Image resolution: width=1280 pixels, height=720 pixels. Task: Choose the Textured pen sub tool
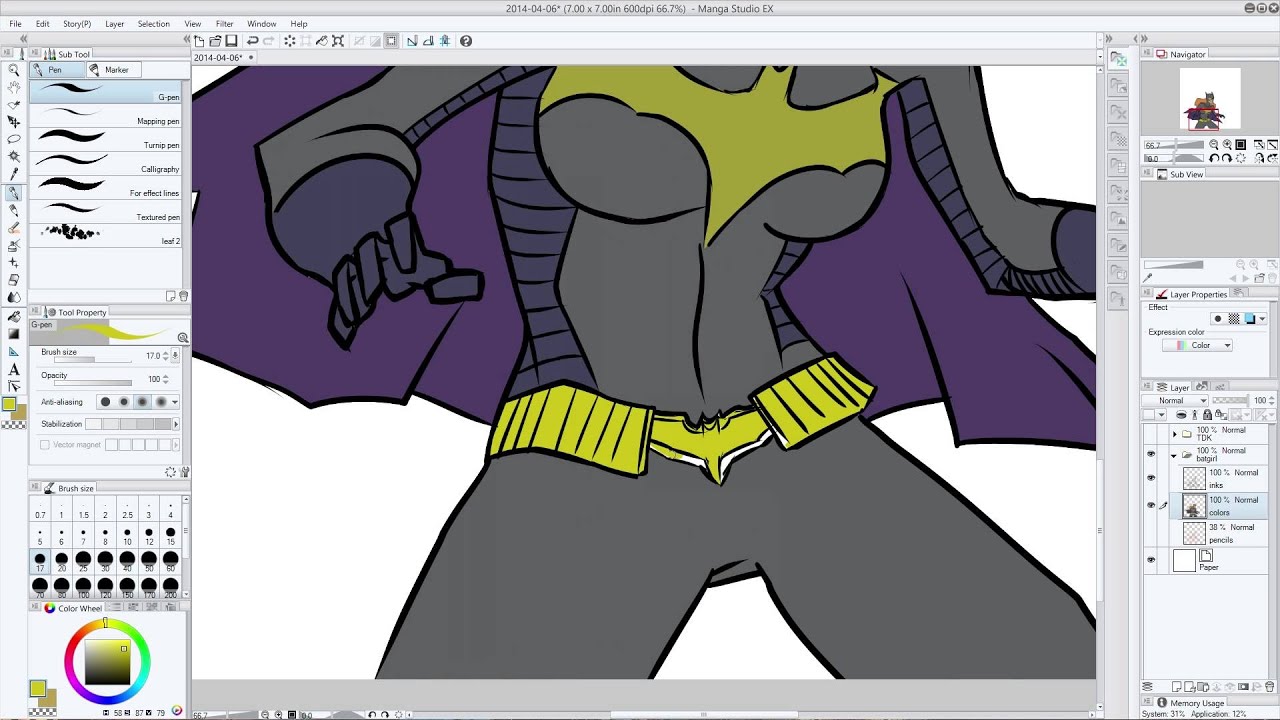[x=106, y=210]
